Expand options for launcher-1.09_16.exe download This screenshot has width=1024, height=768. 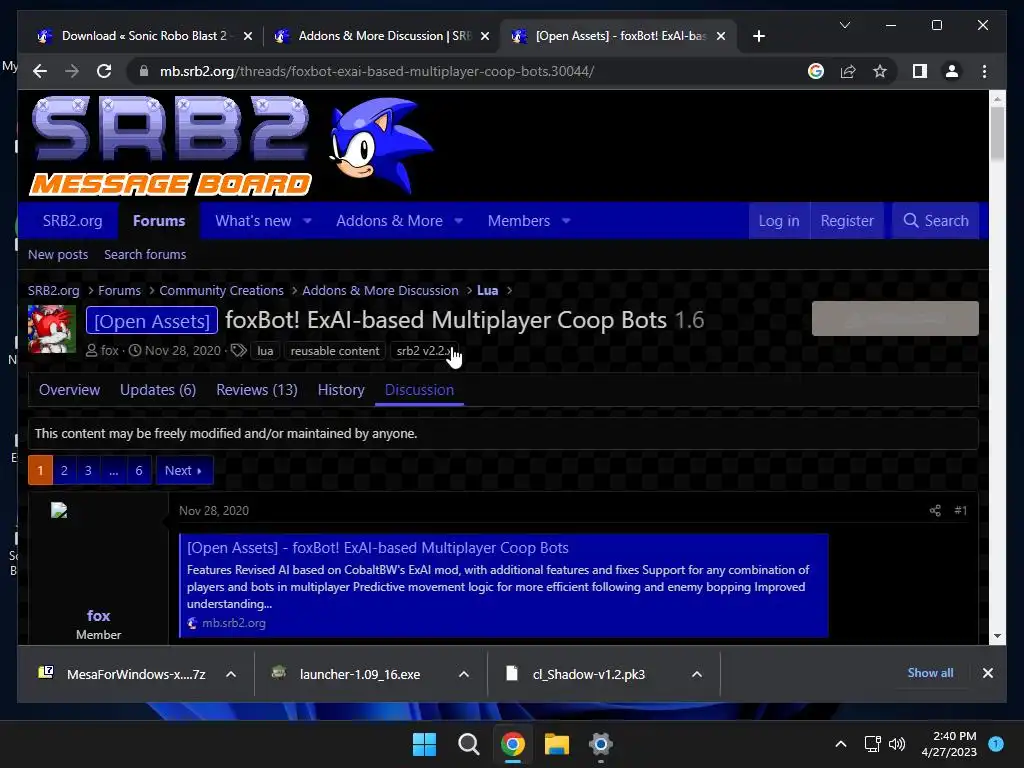point(464,674)
